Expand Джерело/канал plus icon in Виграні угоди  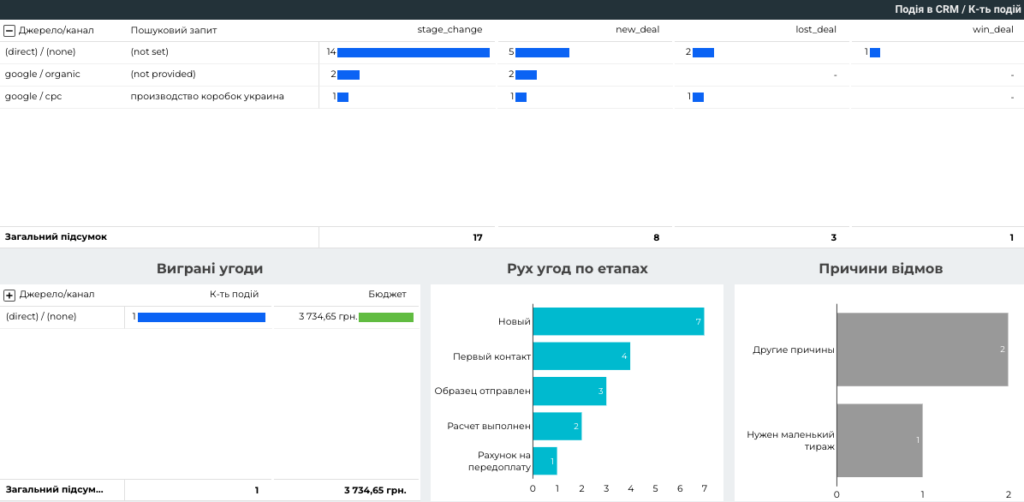[x=10, y=295]
